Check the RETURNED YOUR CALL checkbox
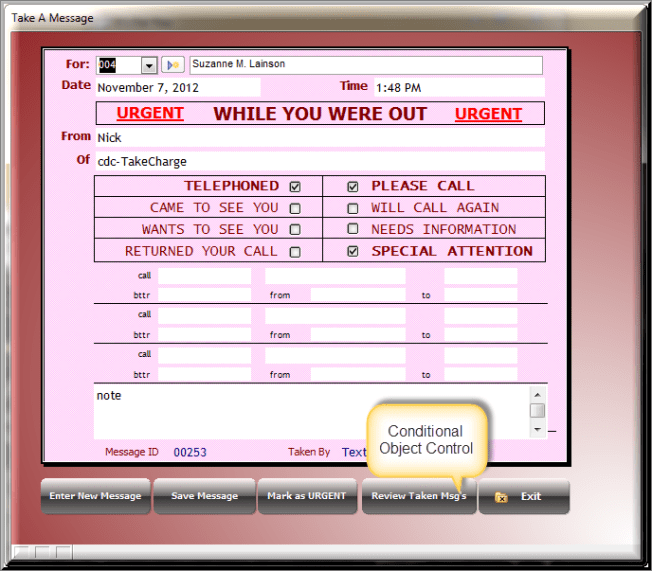The image size is (652, 571). (295, 252)
